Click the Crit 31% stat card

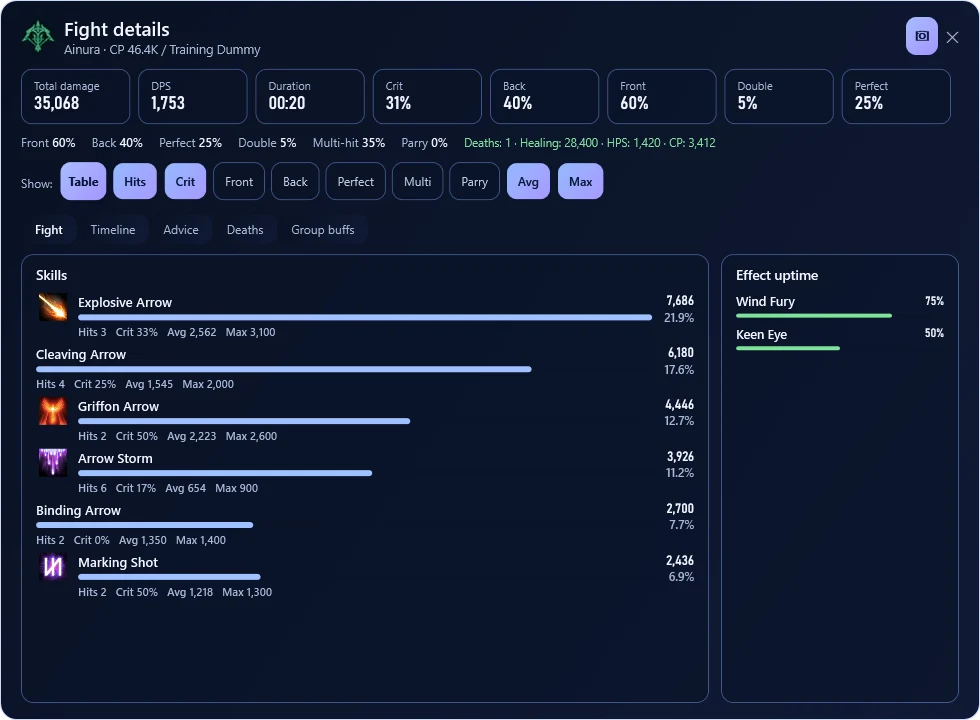coord(428,96)
